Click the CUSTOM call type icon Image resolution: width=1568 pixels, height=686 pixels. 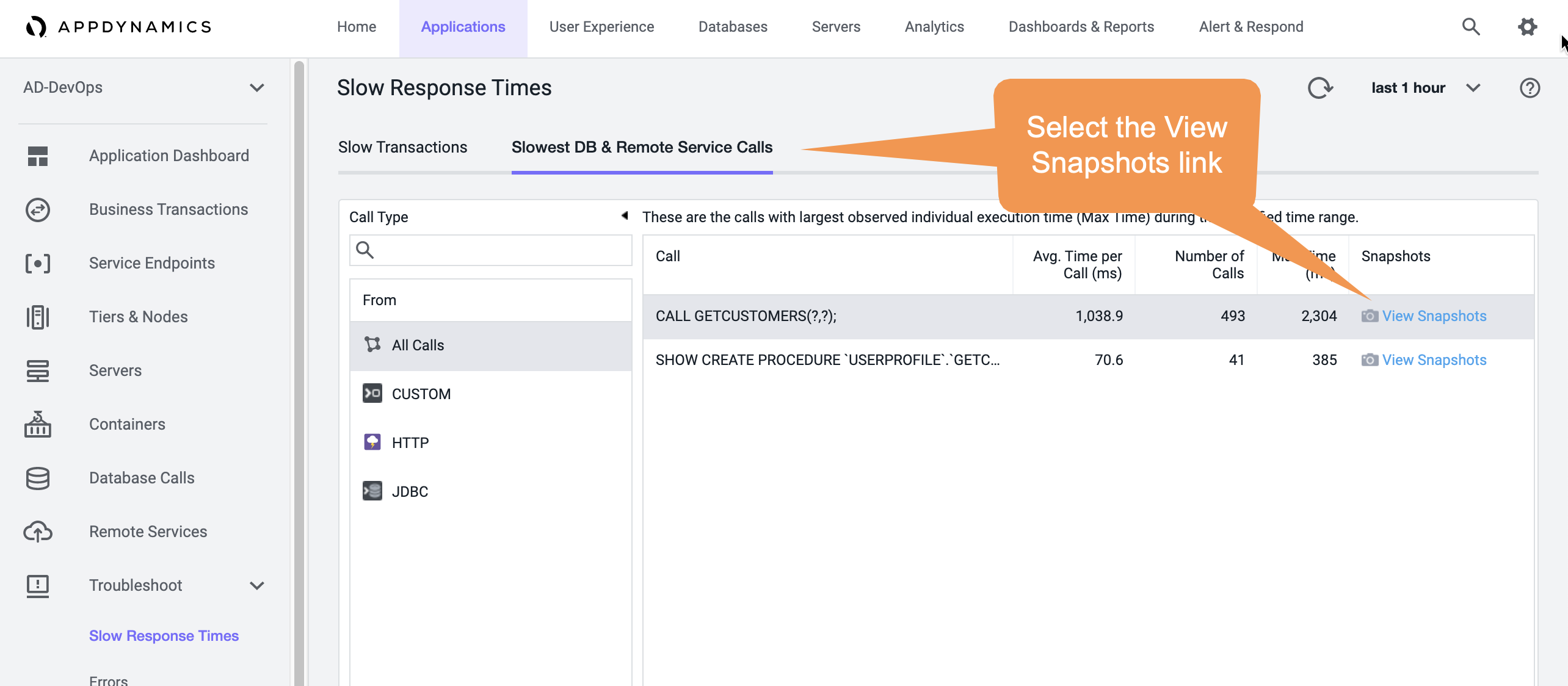pyautogui.click(x=372, y=394)
